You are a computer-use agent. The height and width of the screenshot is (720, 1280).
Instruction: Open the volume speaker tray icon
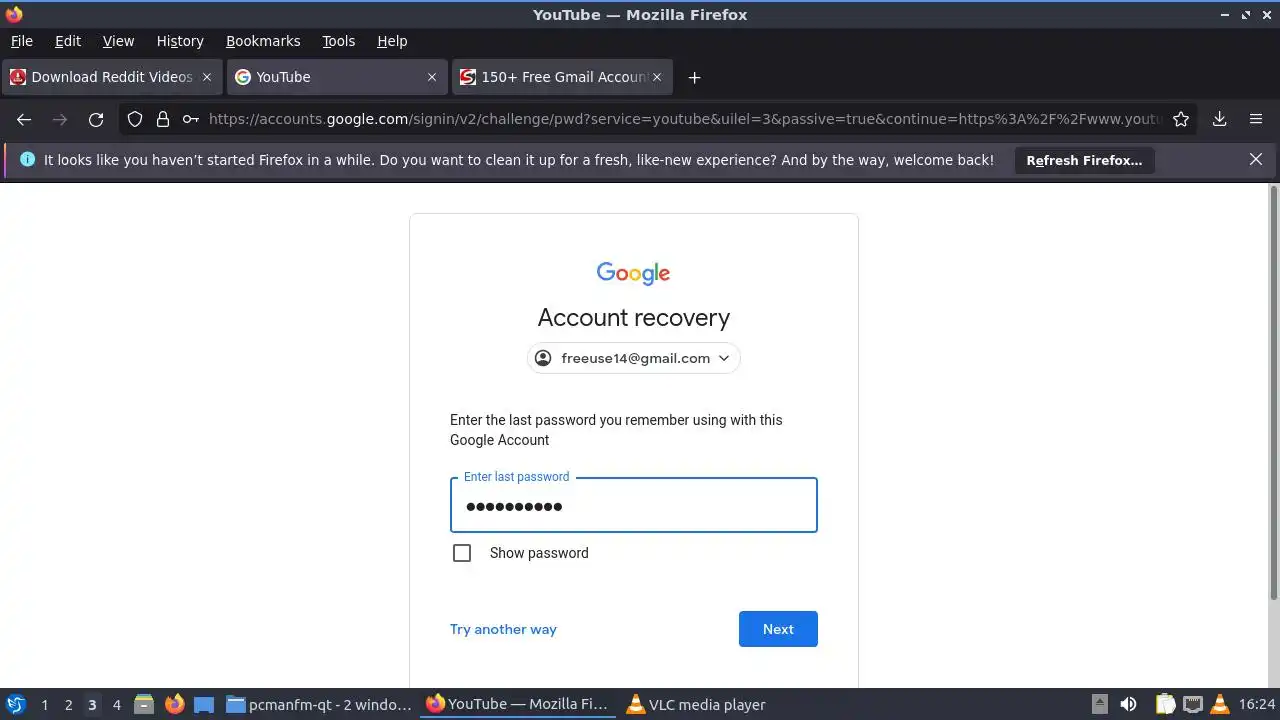point(1128,704)
